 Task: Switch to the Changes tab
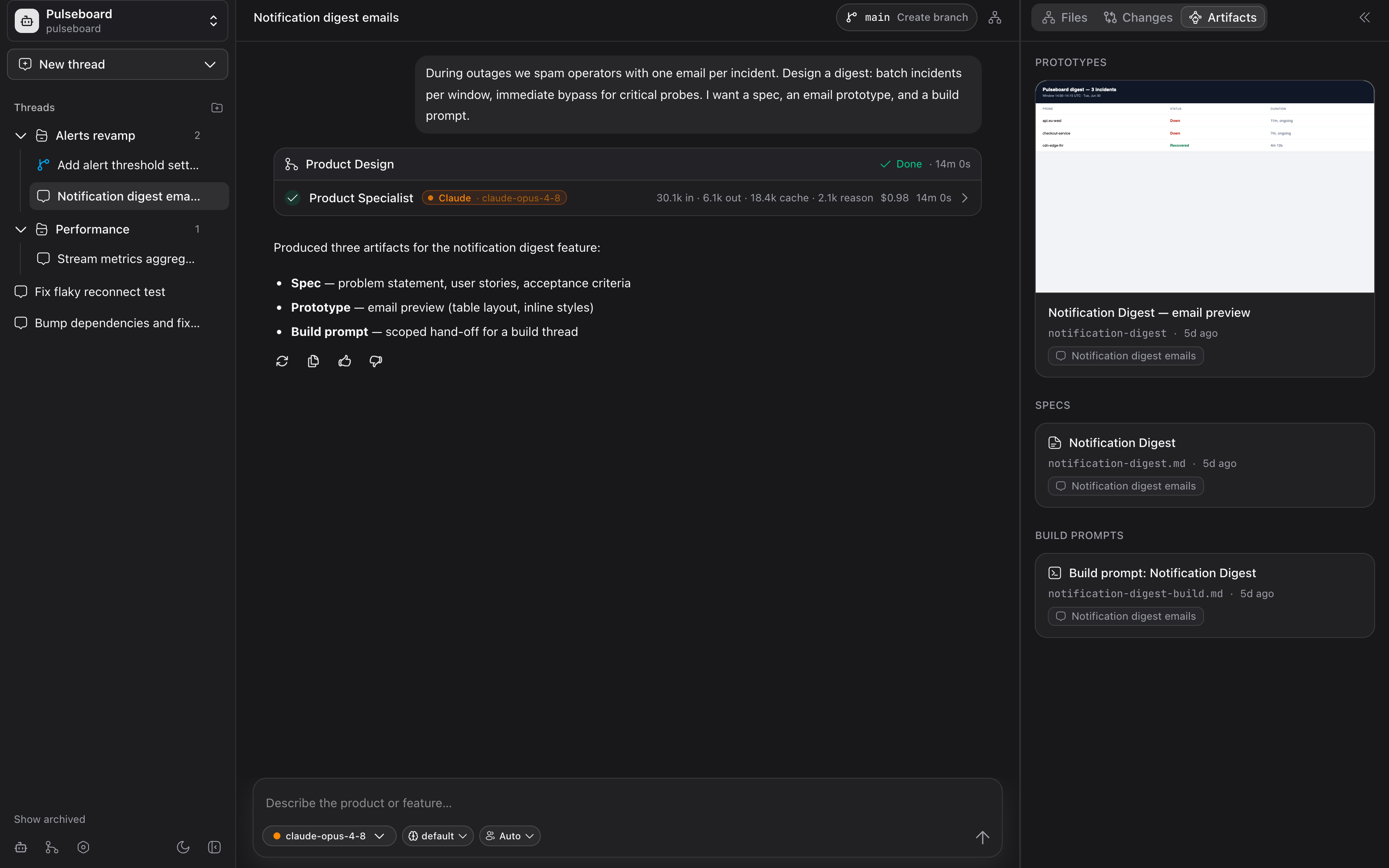click(x=1138, y=17)
